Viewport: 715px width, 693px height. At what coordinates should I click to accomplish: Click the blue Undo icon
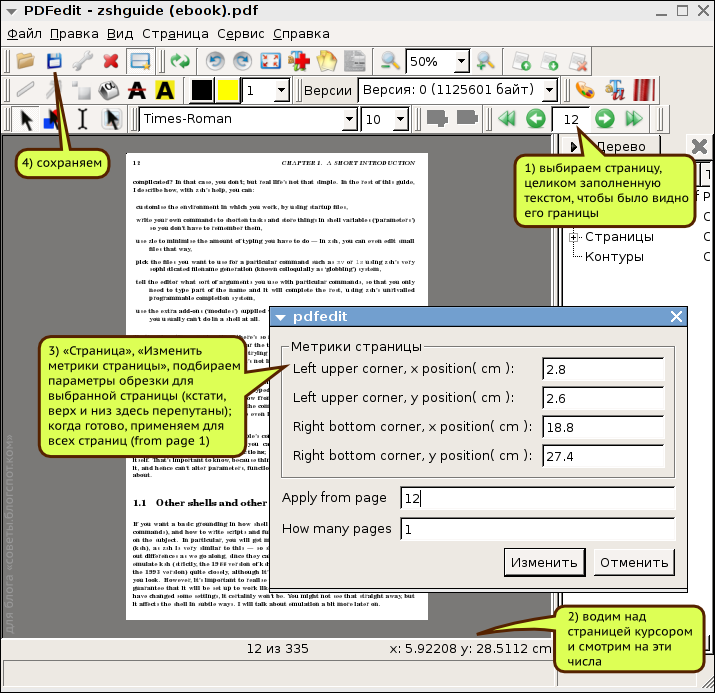215,61
